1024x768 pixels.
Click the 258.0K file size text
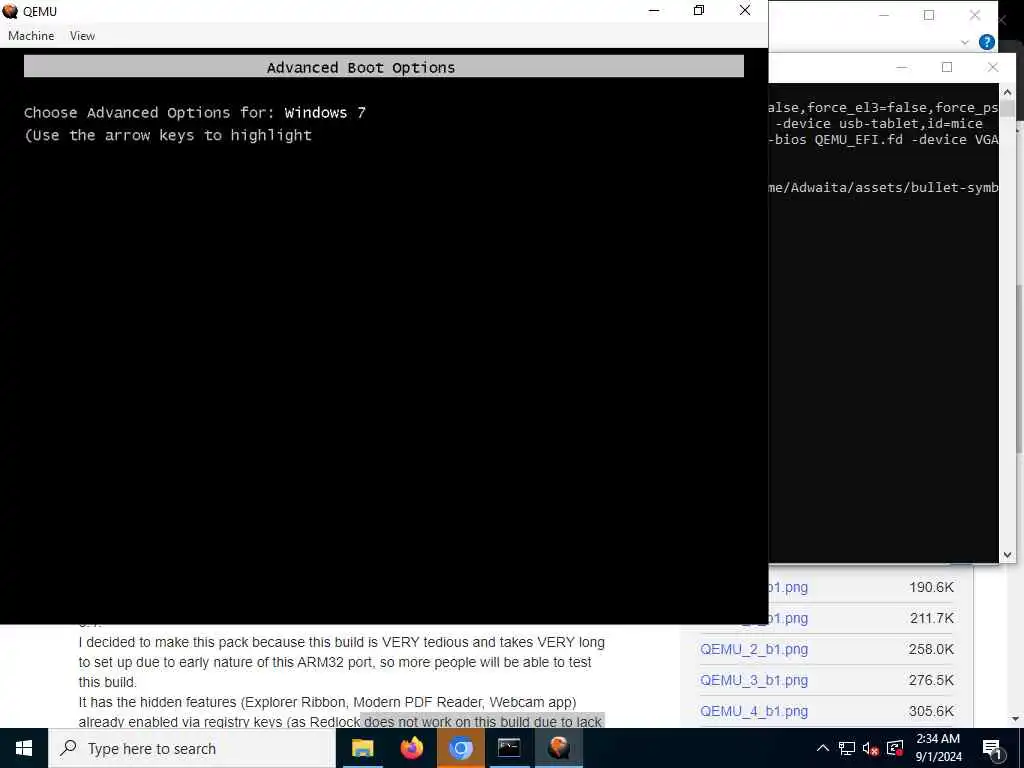(x=931, y=649)
